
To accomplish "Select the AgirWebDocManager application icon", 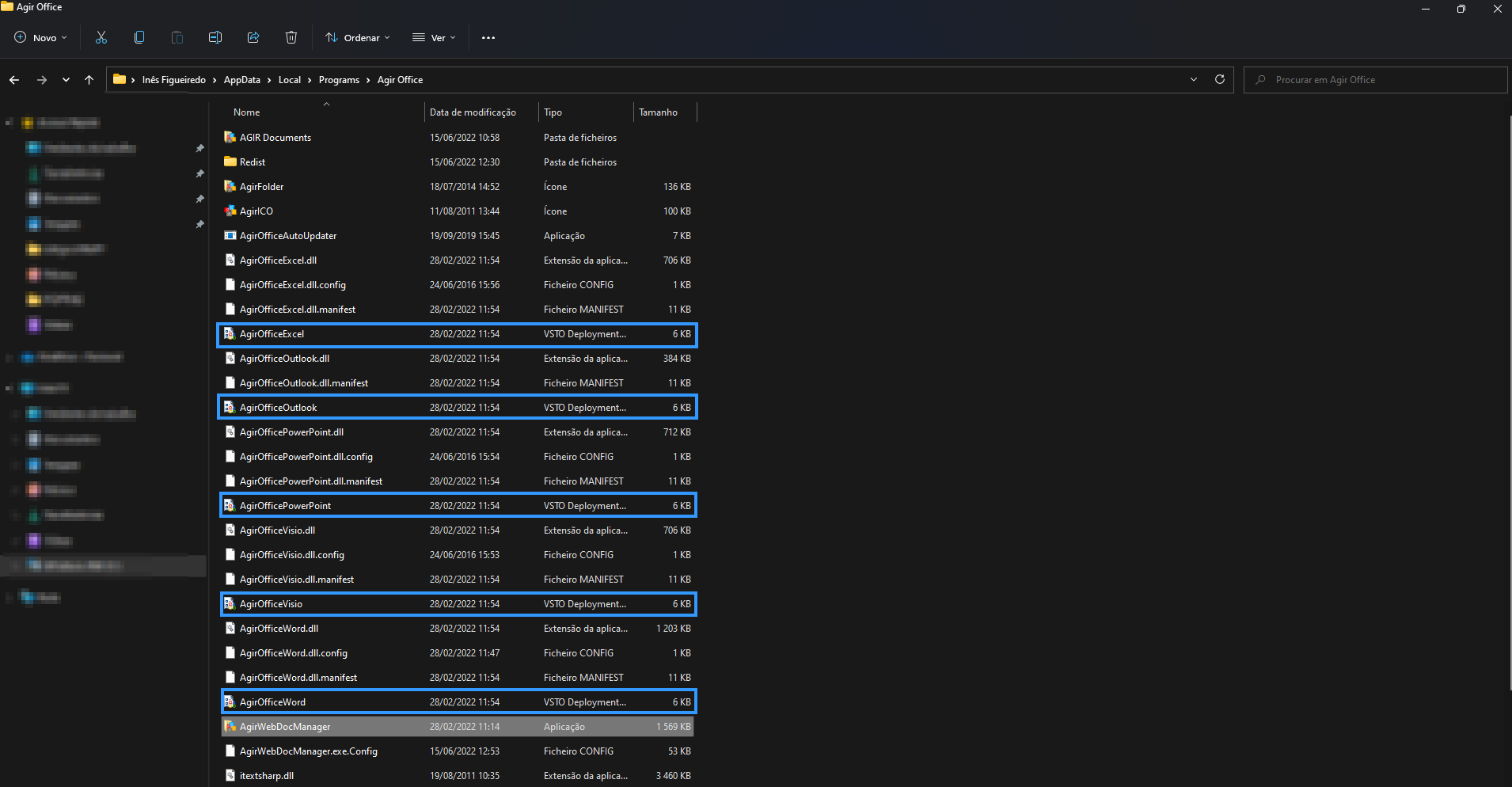I will [x=230, y=726].
